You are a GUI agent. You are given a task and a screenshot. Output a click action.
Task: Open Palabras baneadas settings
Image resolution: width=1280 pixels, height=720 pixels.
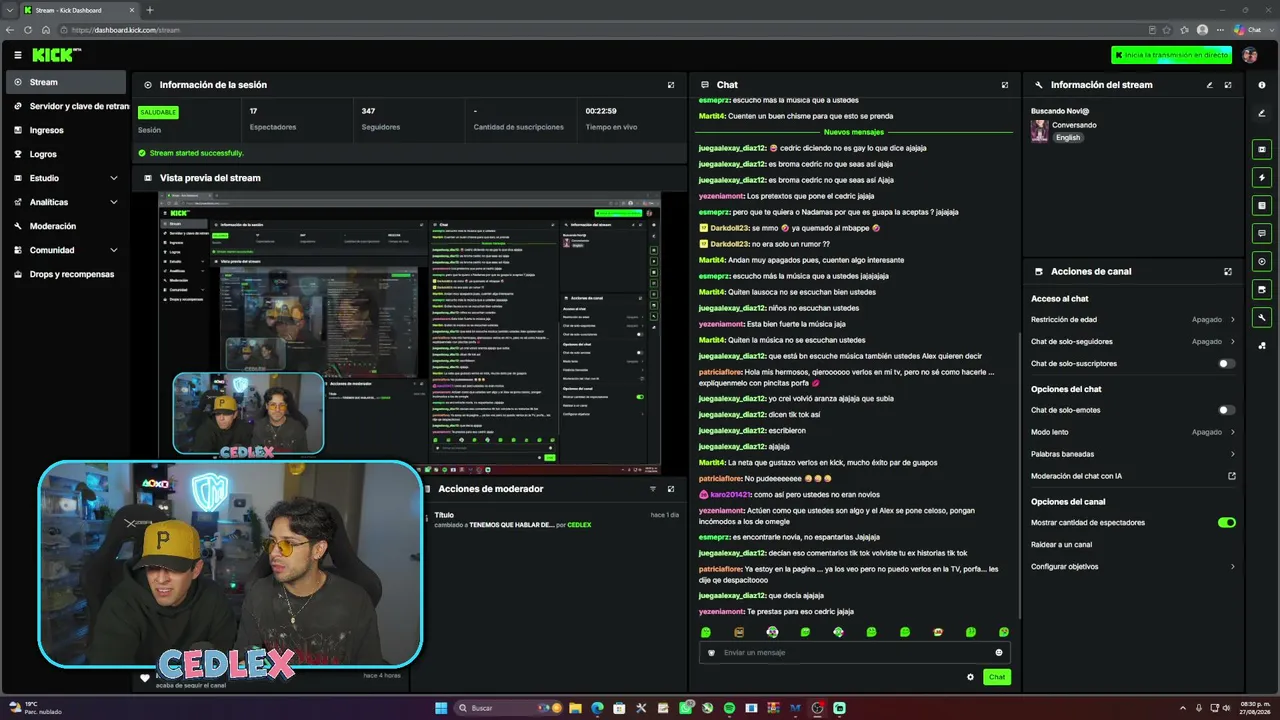pyautogui.click(x=1133, y=454)
